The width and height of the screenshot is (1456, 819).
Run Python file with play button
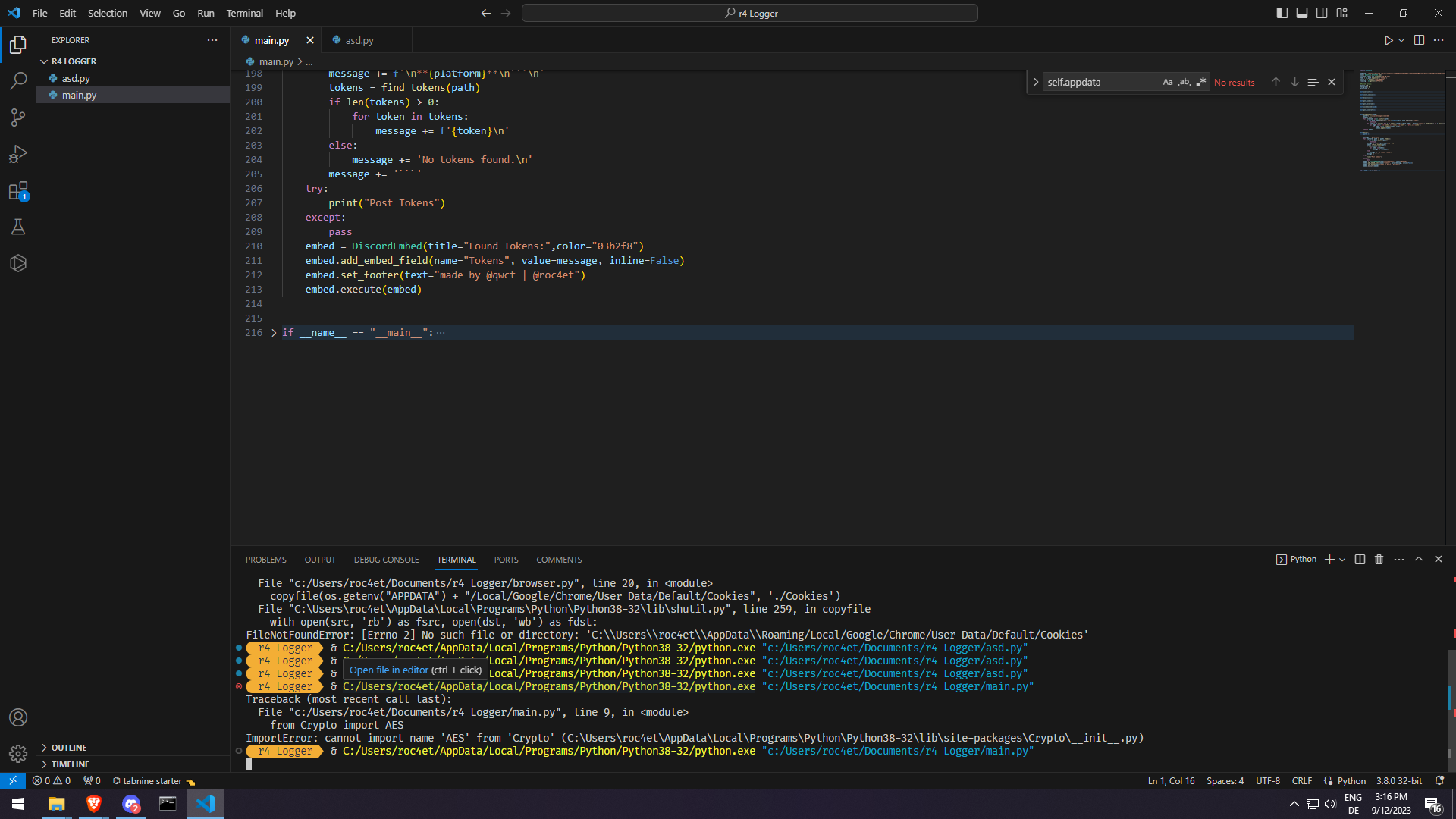point(1388,40)
